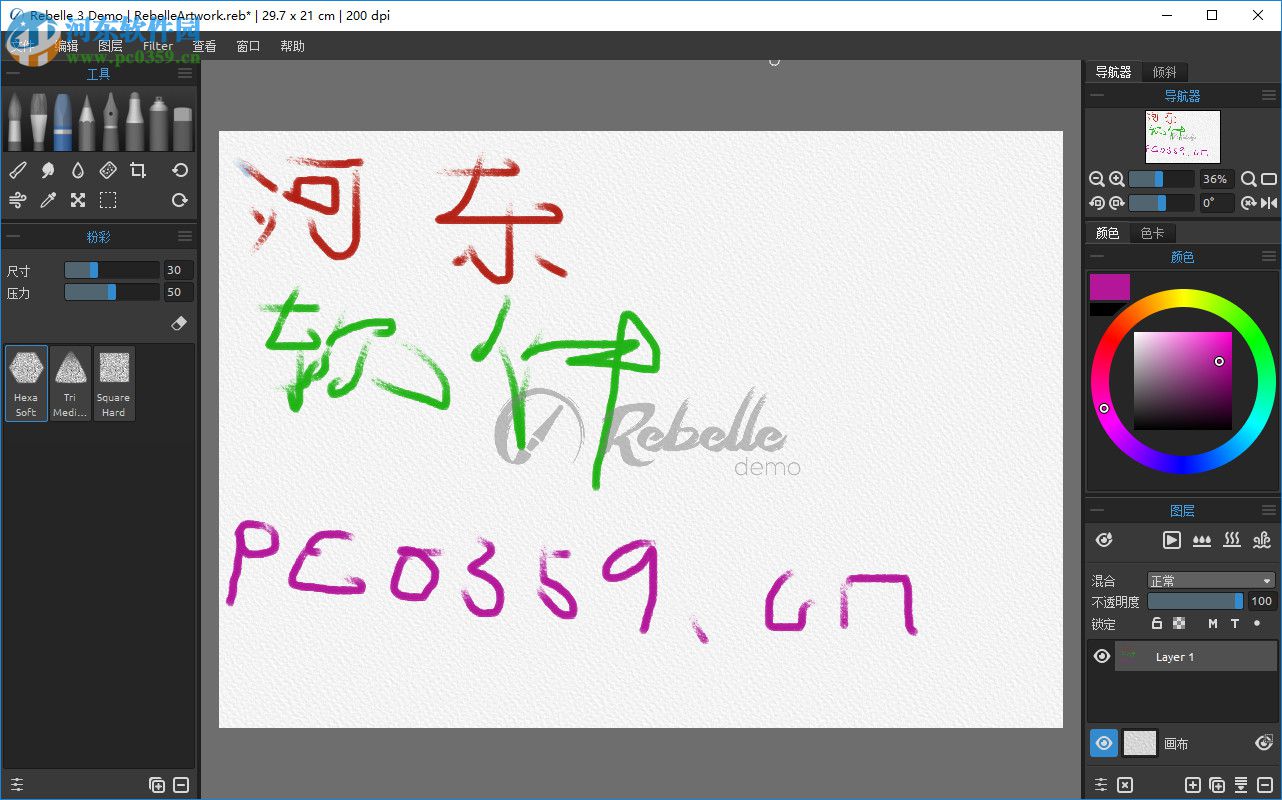This screenshot has width=1282, height=800.
Task: Select the rectangular Selection tool
Action: 108,198
